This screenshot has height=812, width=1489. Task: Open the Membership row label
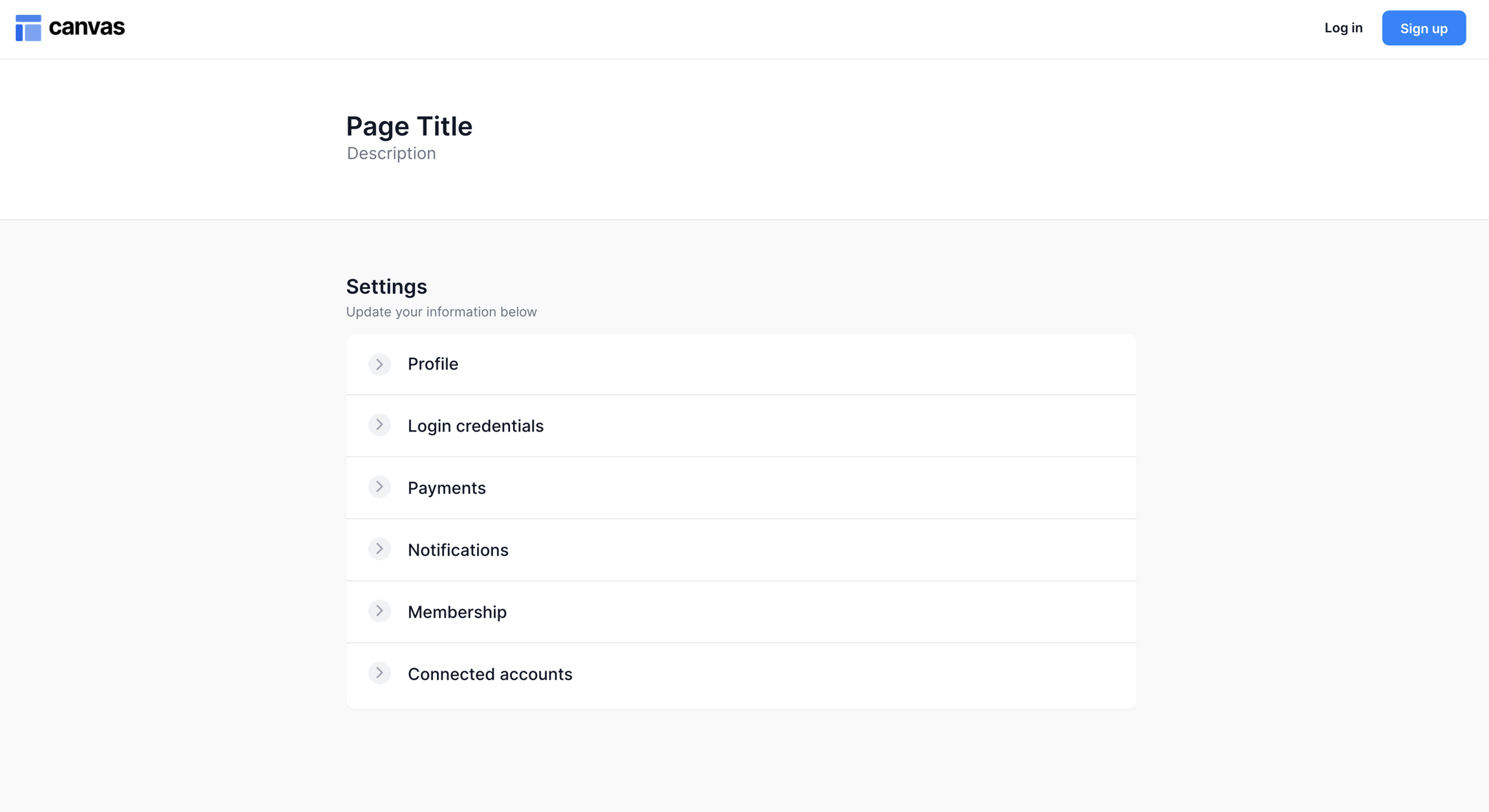coord(456,612)
